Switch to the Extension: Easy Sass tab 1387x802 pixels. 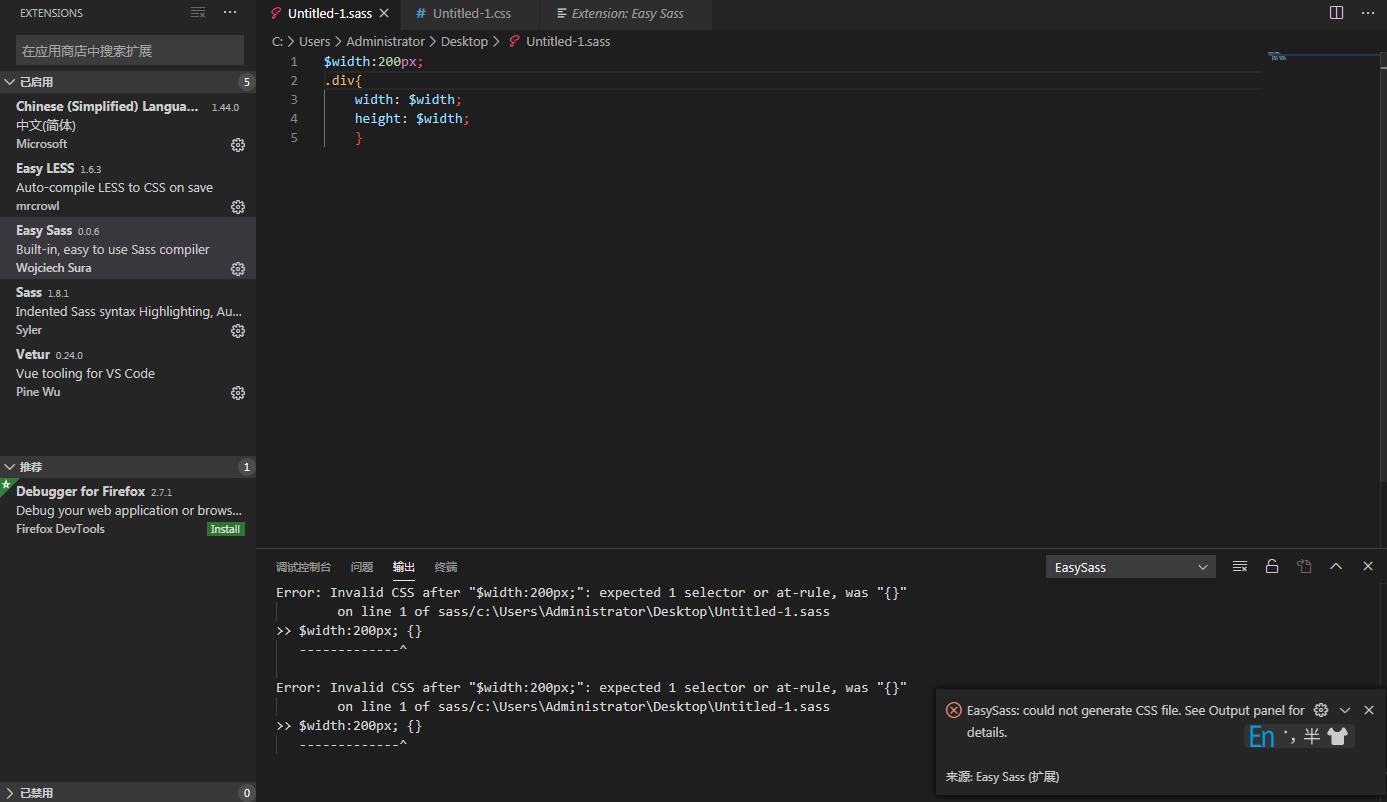pos(627,14)
